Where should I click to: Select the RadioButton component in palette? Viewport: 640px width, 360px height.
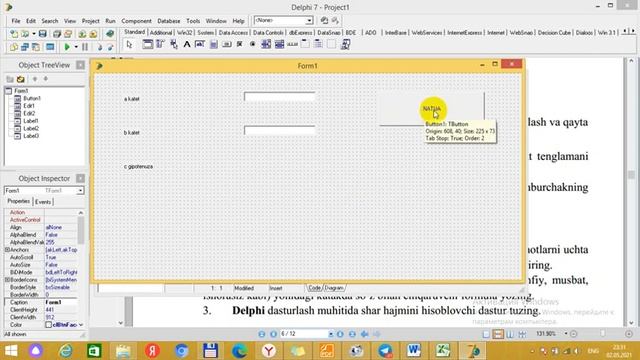point(253,44)
